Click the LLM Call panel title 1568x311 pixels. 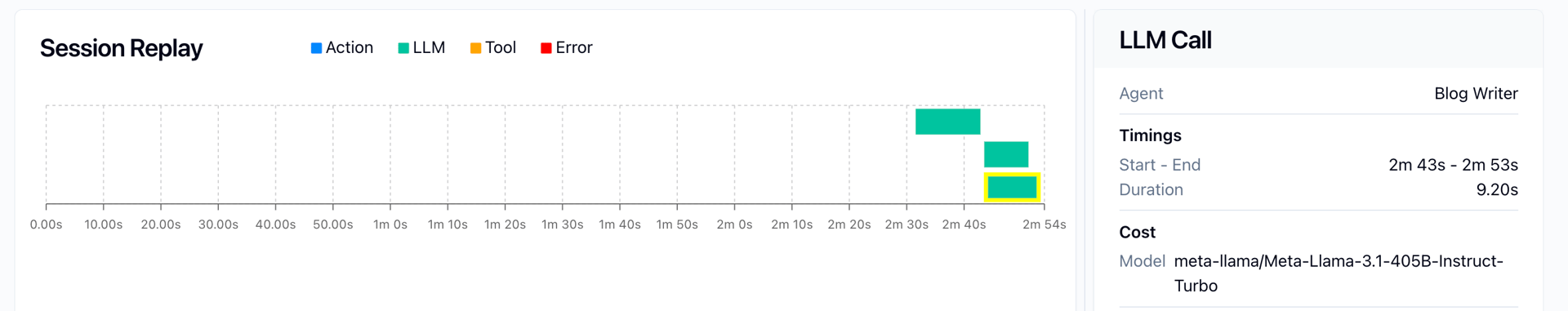click(1165, 40)
